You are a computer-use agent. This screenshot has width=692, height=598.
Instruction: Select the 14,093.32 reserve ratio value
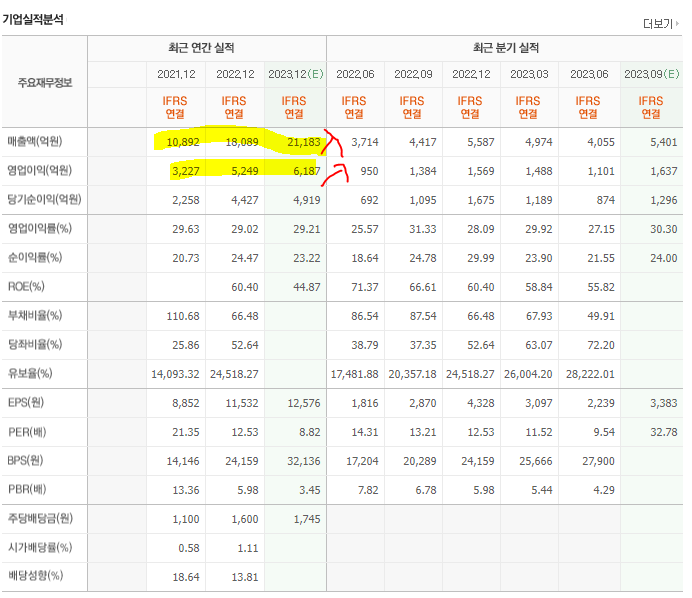[175, 374]
